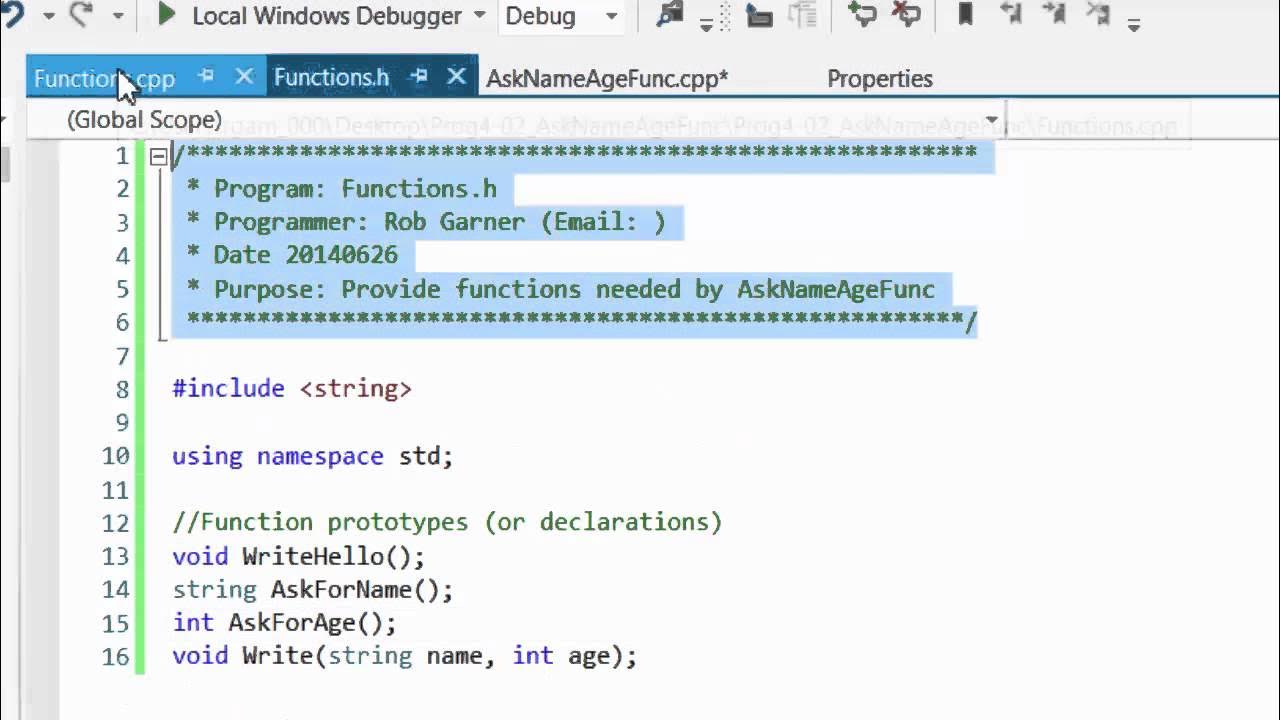
Task: Click Local Windows Debugger button
Action: point(326,16)
